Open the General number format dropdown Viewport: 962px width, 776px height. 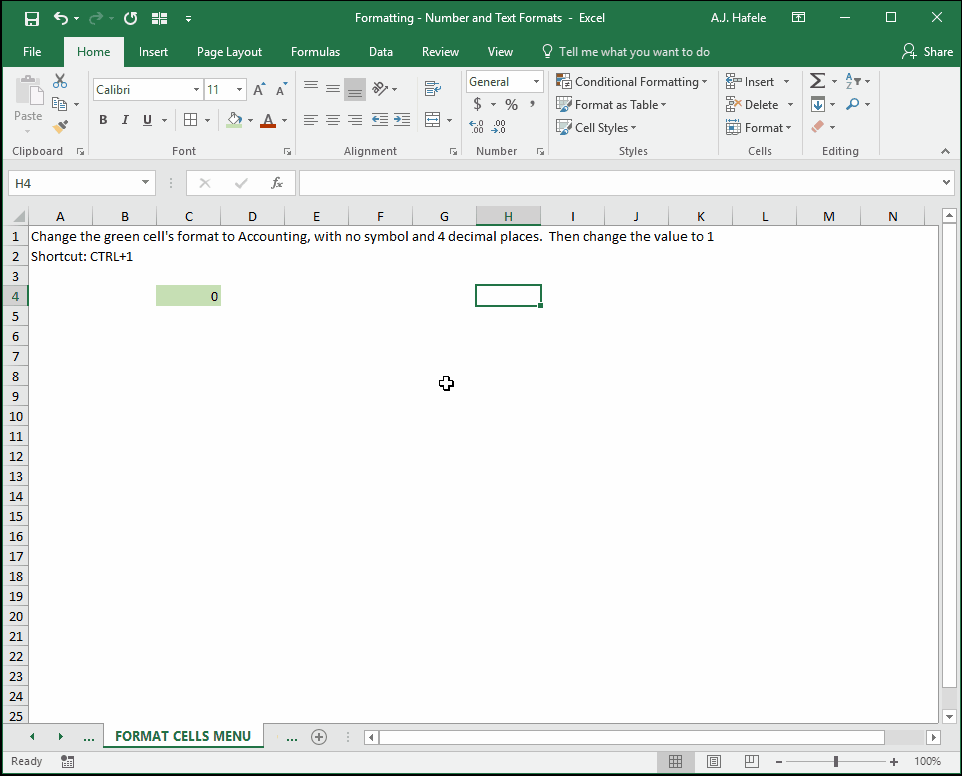coord(536,82)
